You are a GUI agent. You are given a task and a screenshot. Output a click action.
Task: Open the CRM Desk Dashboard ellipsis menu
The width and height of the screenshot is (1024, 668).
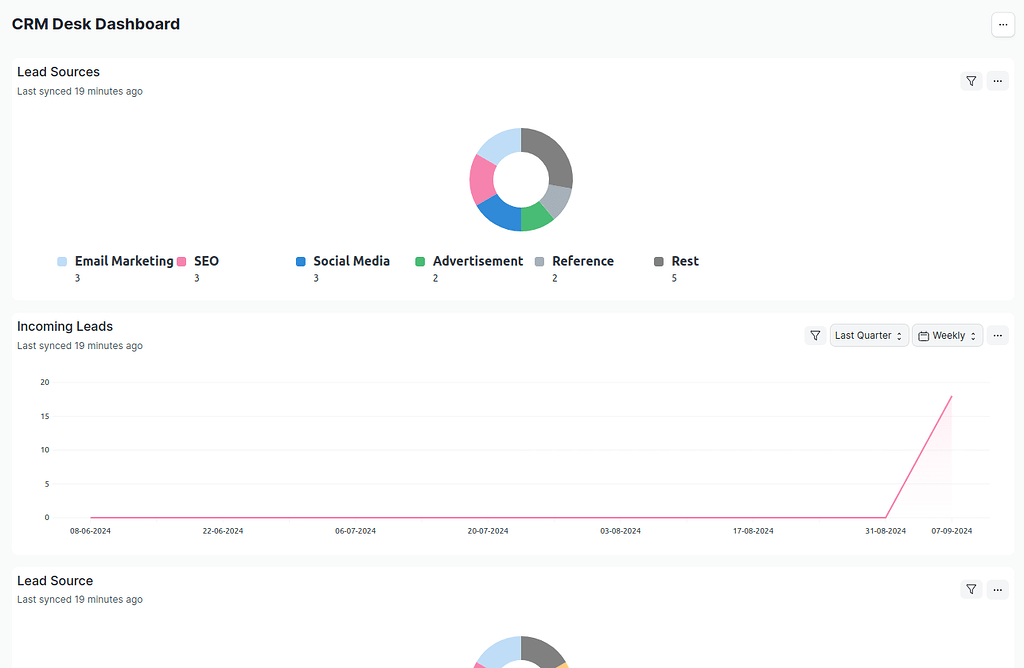pos(1002,24)
